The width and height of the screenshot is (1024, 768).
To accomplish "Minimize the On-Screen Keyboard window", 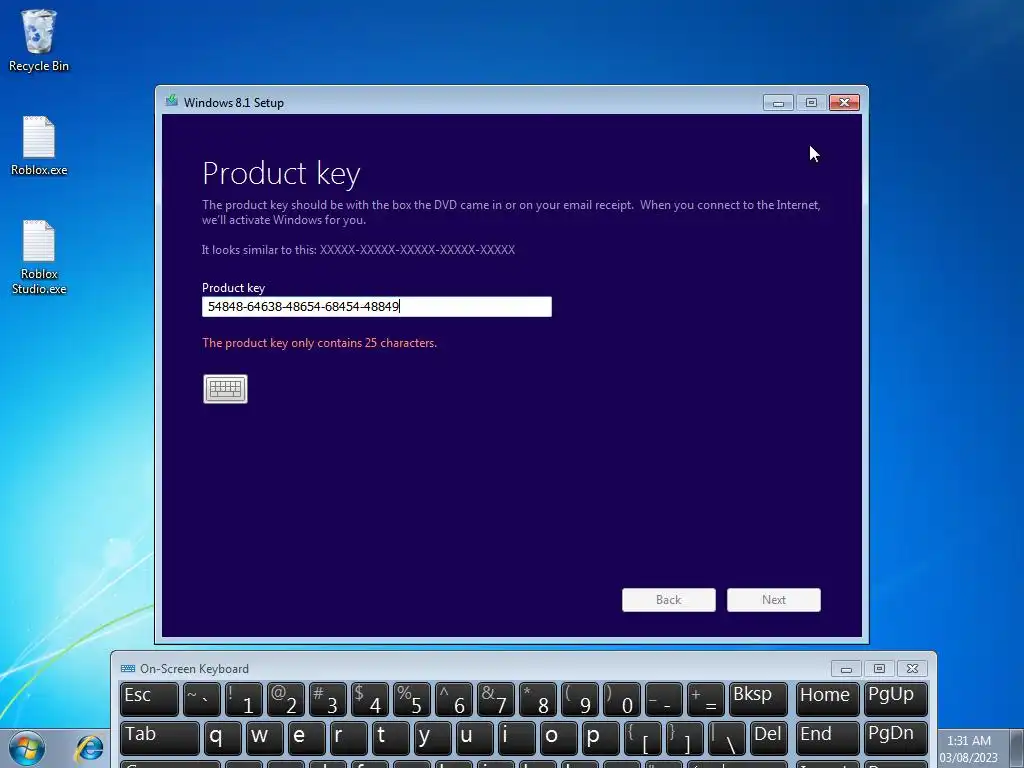I will (846, 669).
